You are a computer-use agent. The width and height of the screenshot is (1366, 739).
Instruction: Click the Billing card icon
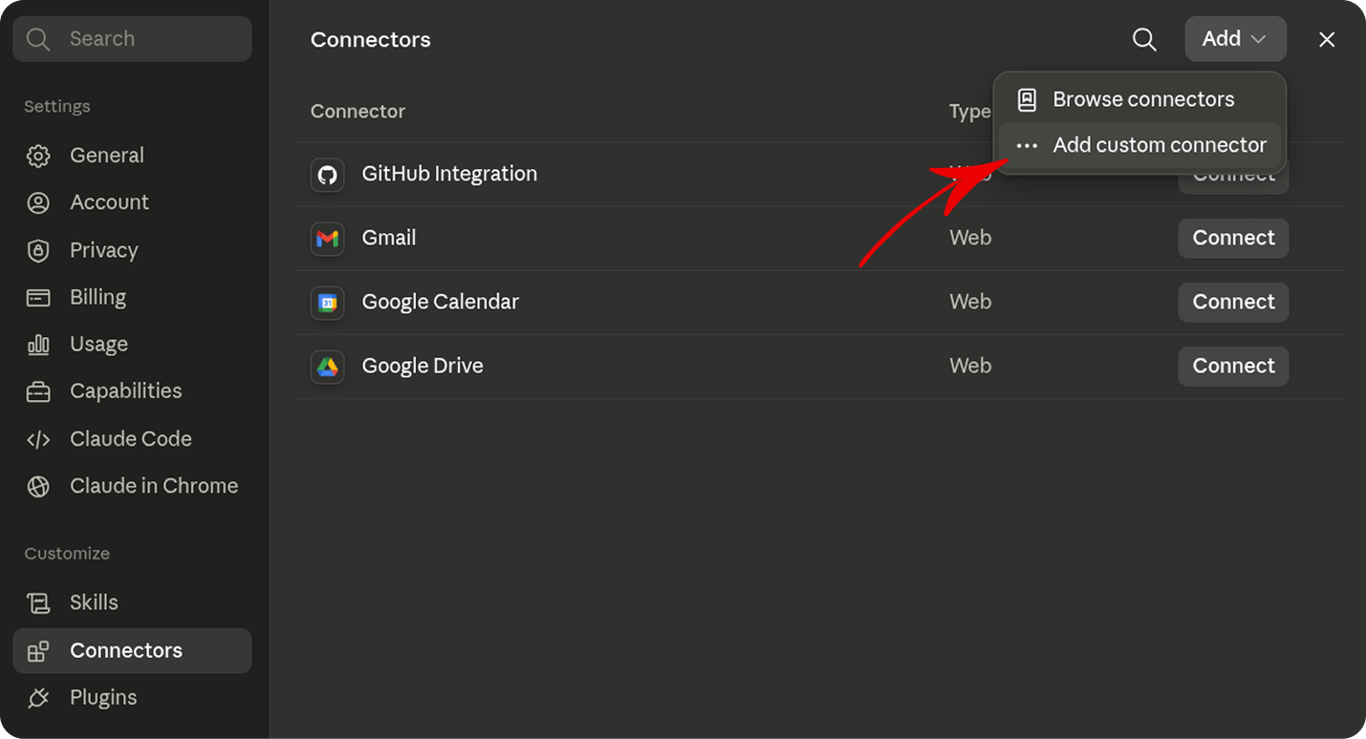(38, 297)
